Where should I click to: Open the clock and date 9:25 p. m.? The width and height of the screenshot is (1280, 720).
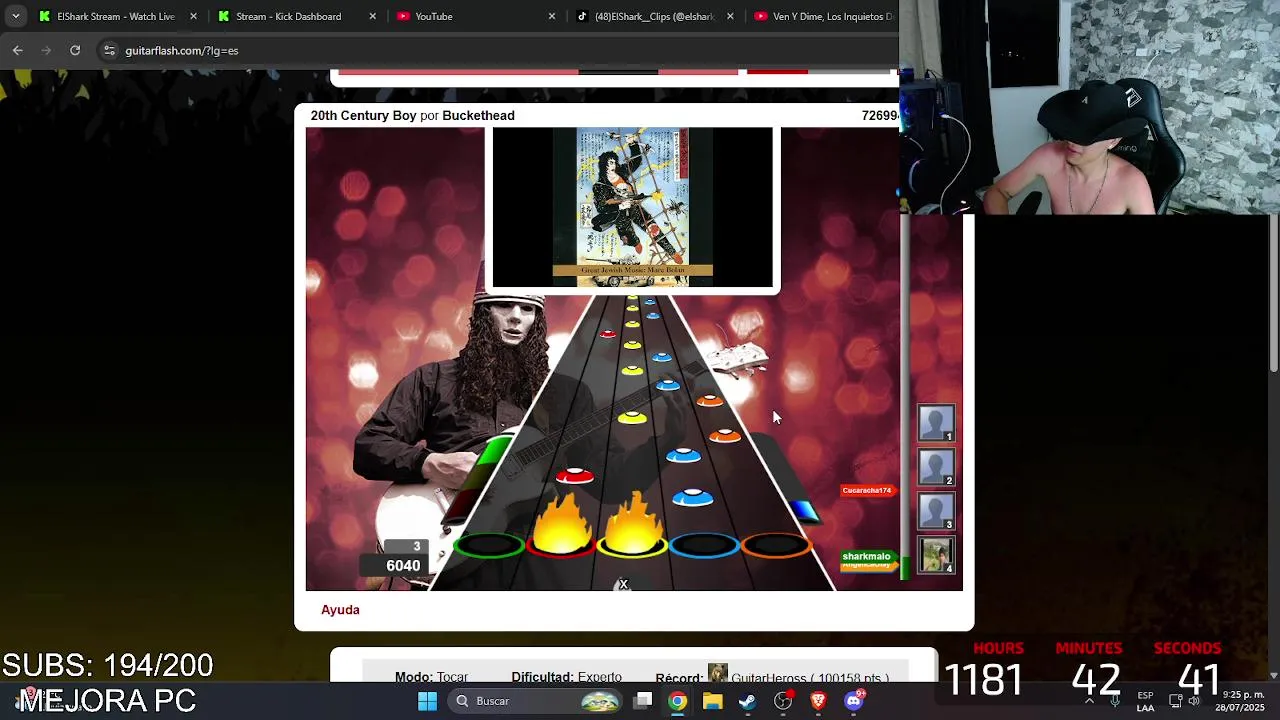point(1240,701)
